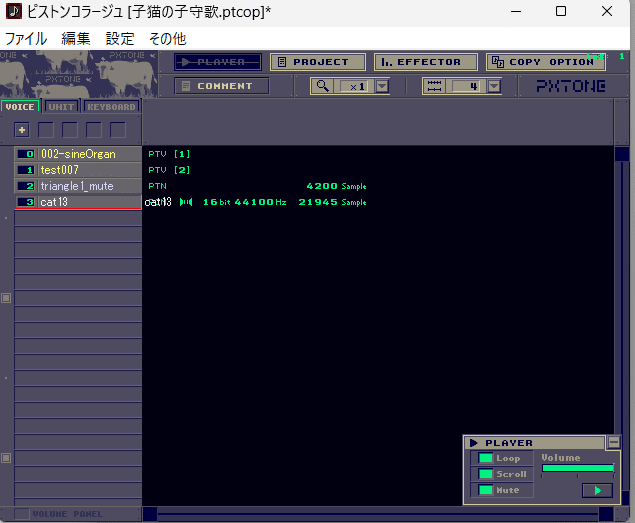Switch to the UNIT tab
Image resolution: width=635 pixels, height=523 pixels.
(61, 107)
